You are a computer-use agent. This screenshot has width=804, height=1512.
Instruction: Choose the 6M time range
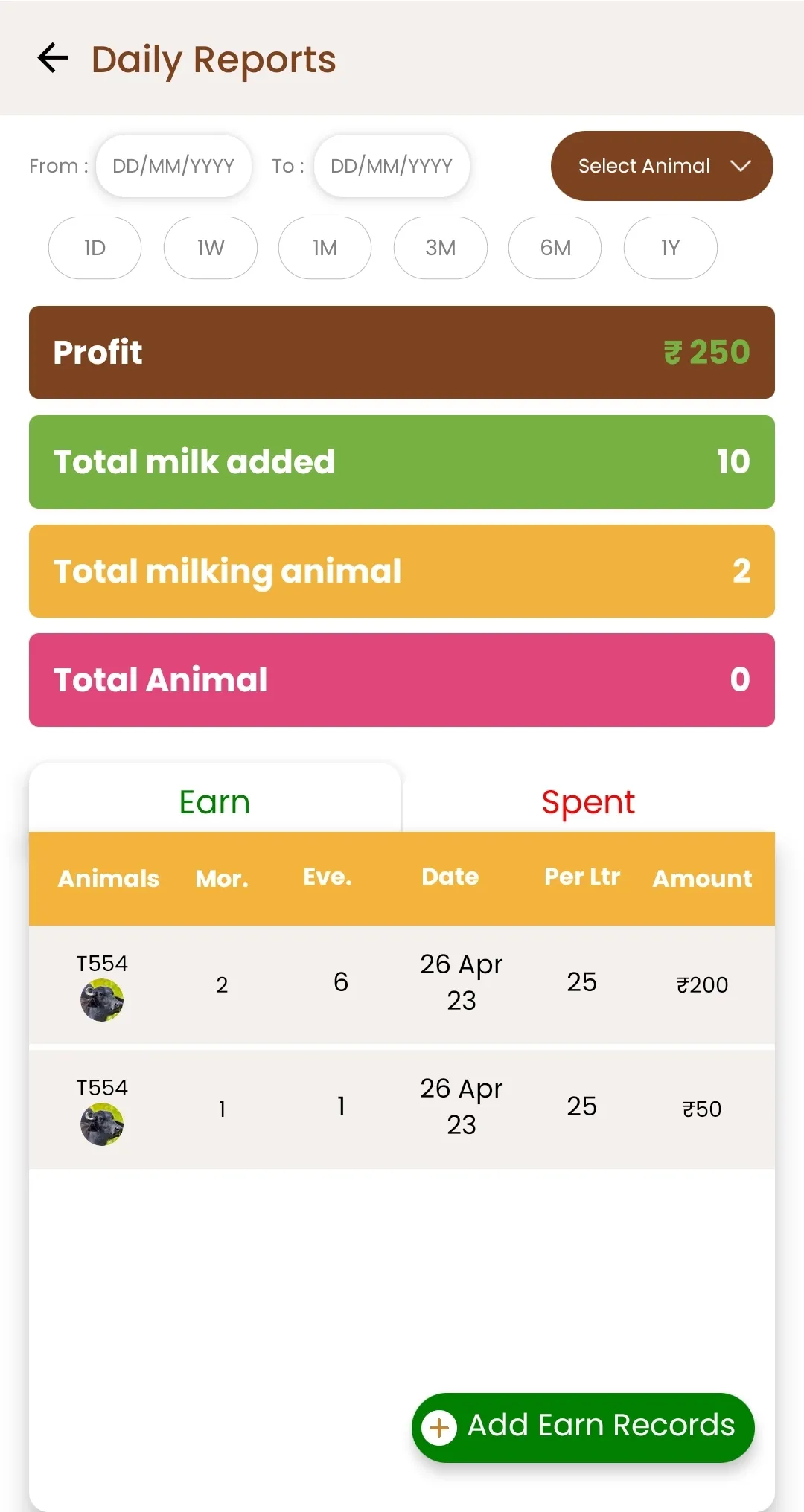(x=555, y=248)
